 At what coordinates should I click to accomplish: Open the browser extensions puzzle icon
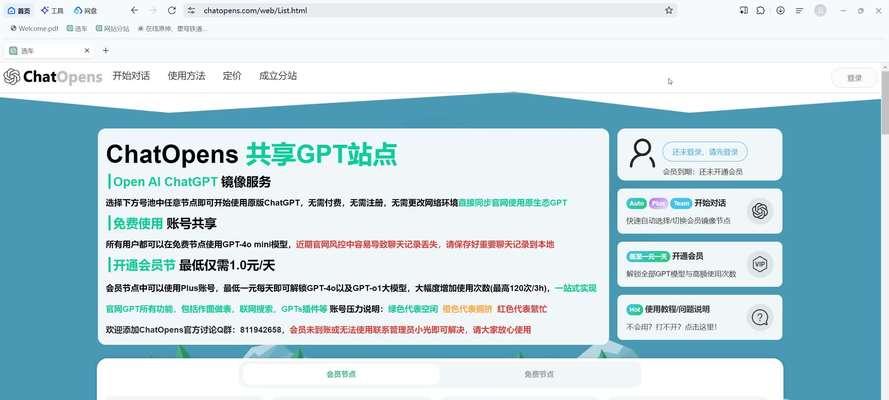click(761, 10)
